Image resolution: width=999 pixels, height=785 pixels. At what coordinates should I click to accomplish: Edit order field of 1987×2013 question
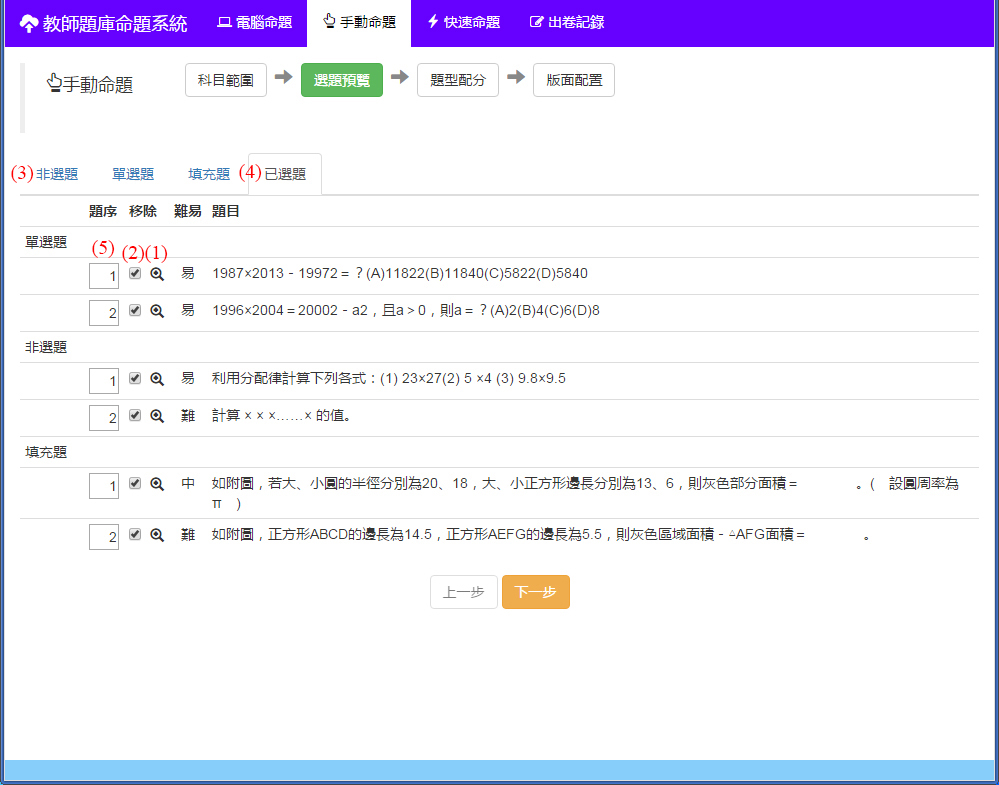pos(104,277)
